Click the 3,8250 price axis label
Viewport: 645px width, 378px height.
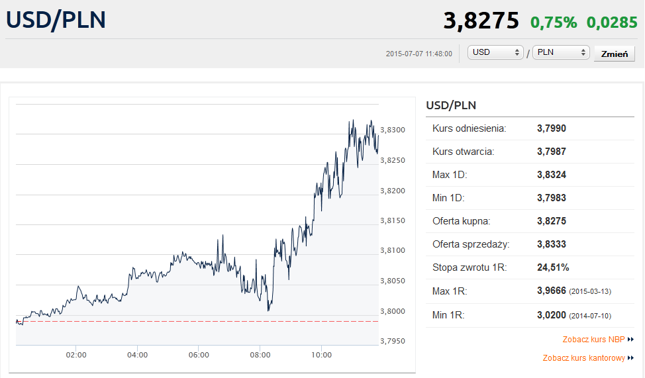click(x=392, y=160)
